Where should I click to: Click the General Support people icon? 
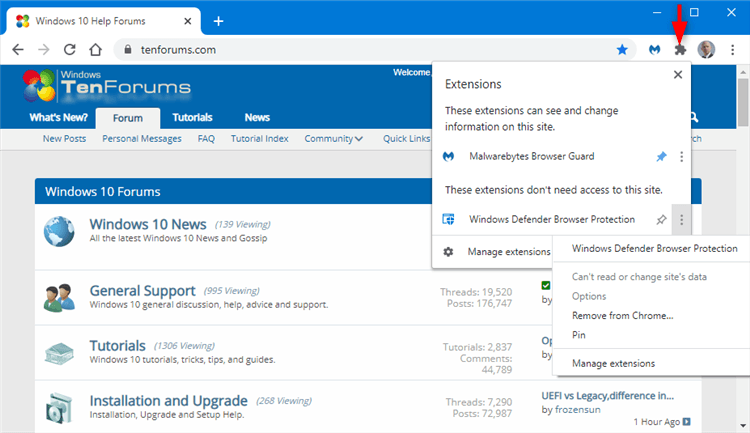59,298
